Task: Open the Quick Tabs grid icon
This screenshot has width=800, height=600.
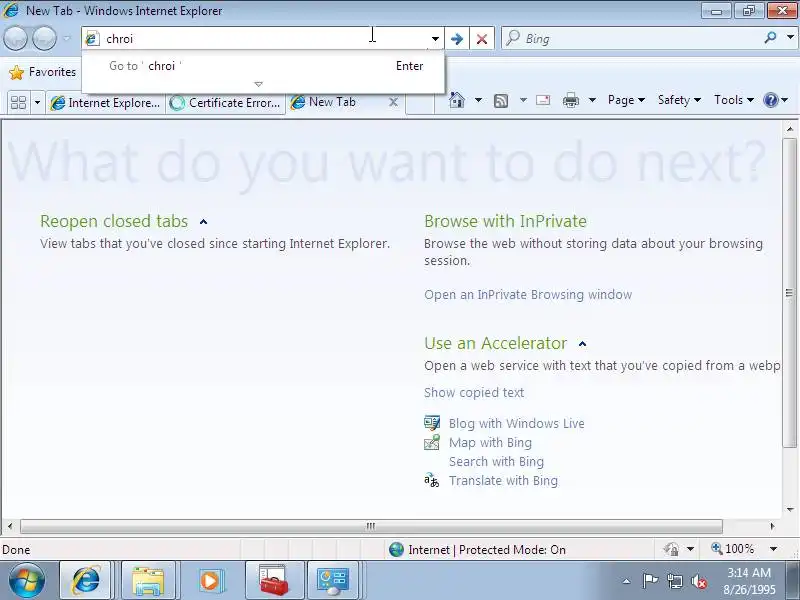Action: [18, 103]
